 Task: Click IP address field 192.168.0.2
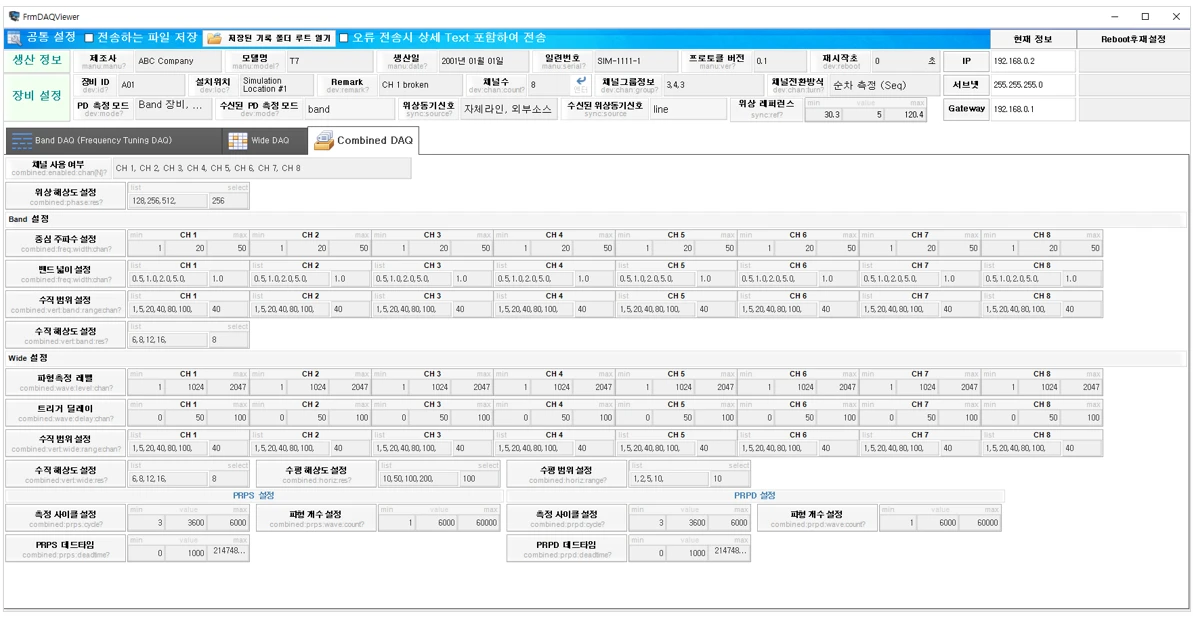click(x=1033, y=61)
